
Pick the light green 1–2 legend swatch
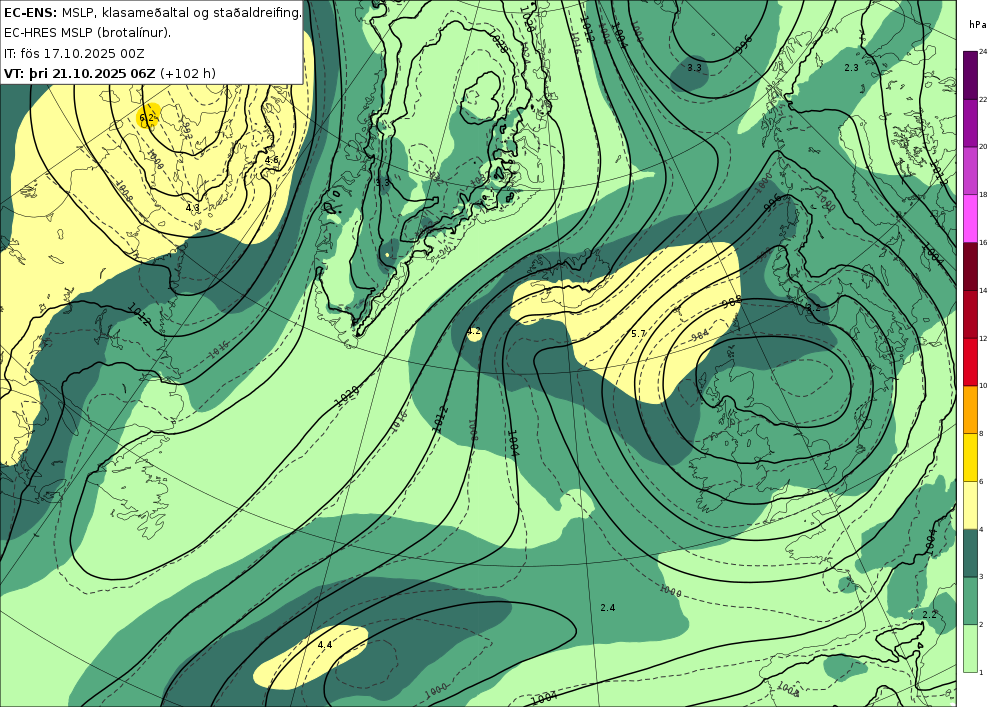coord(970,648)
